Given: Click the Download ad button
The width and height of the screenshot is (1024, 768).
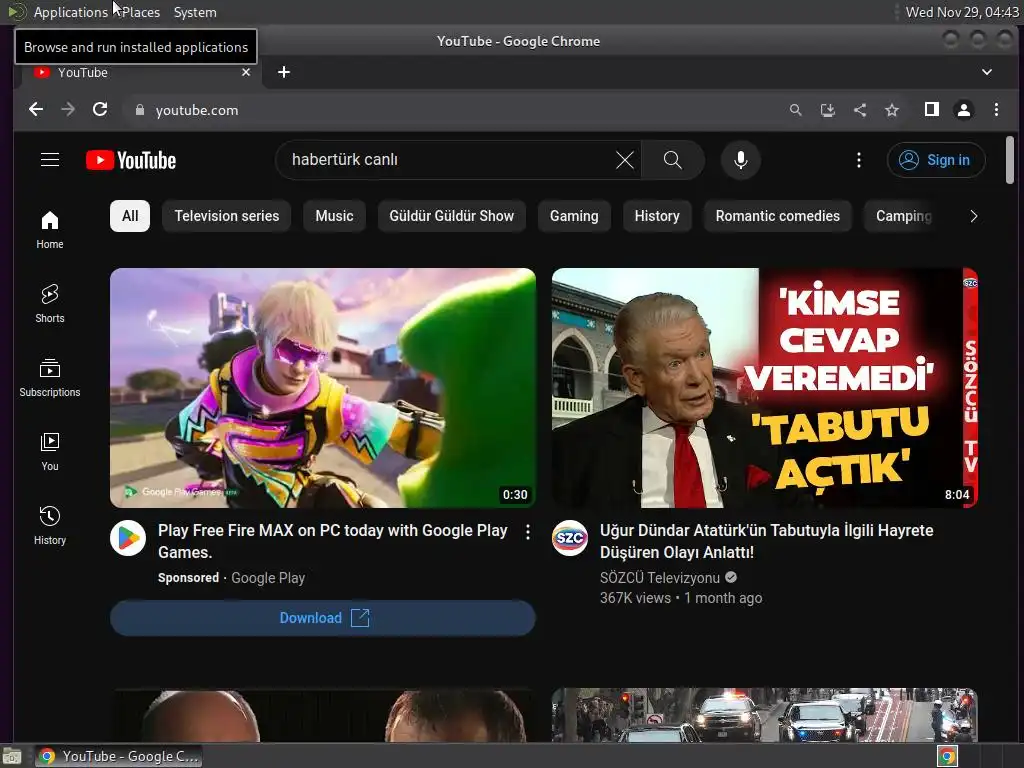Looking at the screenshot, I should (323, 618).
